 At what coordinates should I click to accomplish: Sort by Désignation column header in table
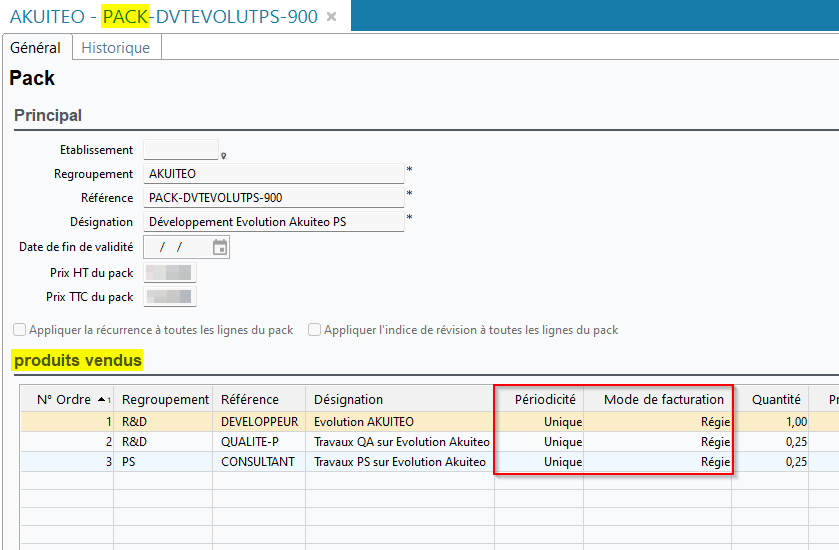pyautogui.click(x=400, y=399)
